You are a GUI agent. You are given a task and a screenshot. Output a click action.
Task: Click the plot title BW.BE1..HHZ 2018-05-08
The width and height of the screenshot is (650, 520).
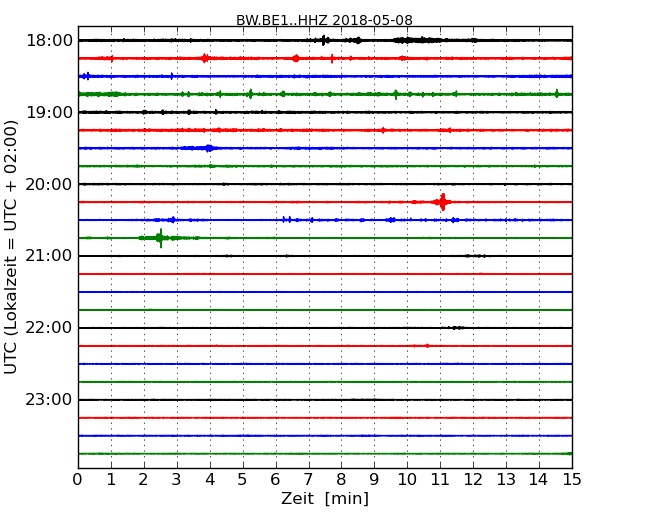(324, 20)
